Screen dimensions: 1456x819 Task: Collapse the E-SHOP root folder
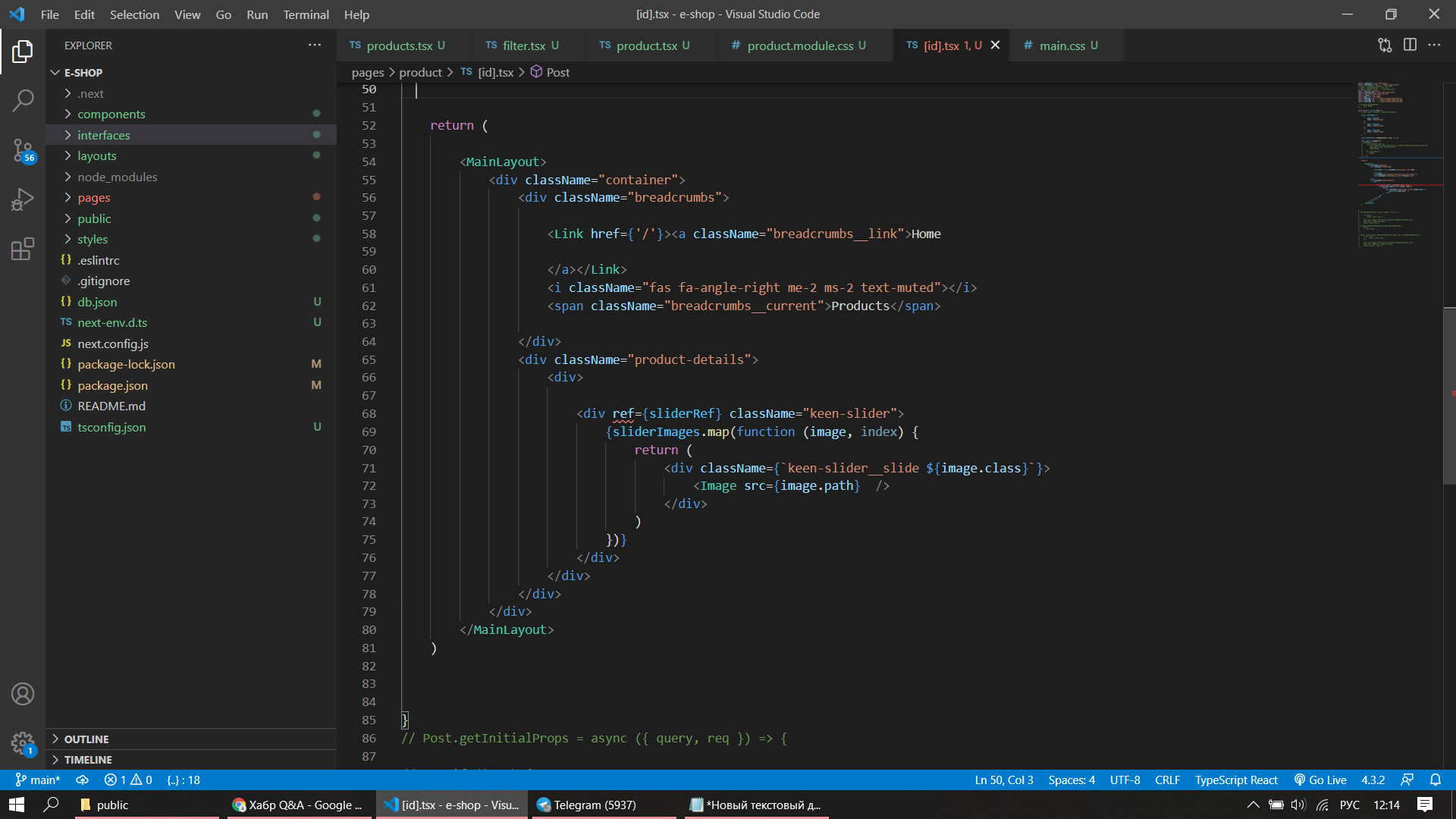pyautogui.click(x=191, y=73)
